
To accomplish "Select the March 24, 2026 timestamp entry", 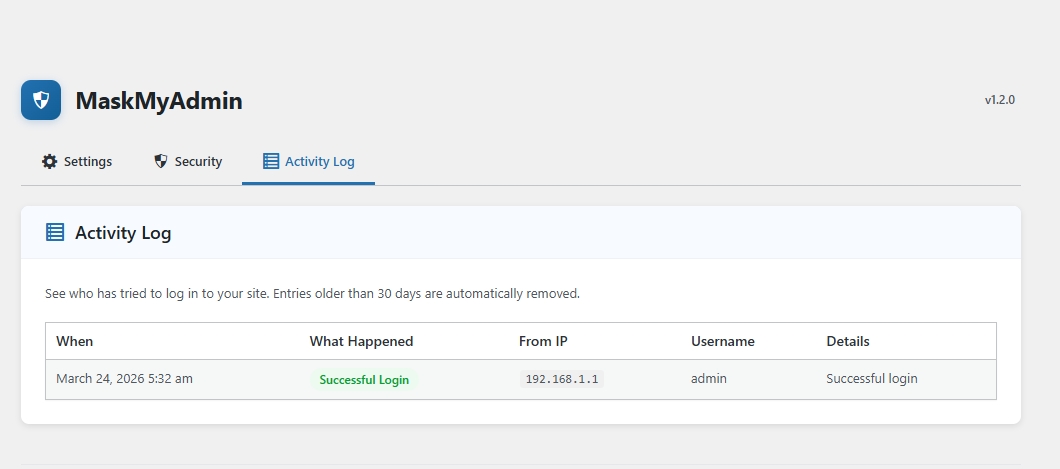I will pos(124,379).
